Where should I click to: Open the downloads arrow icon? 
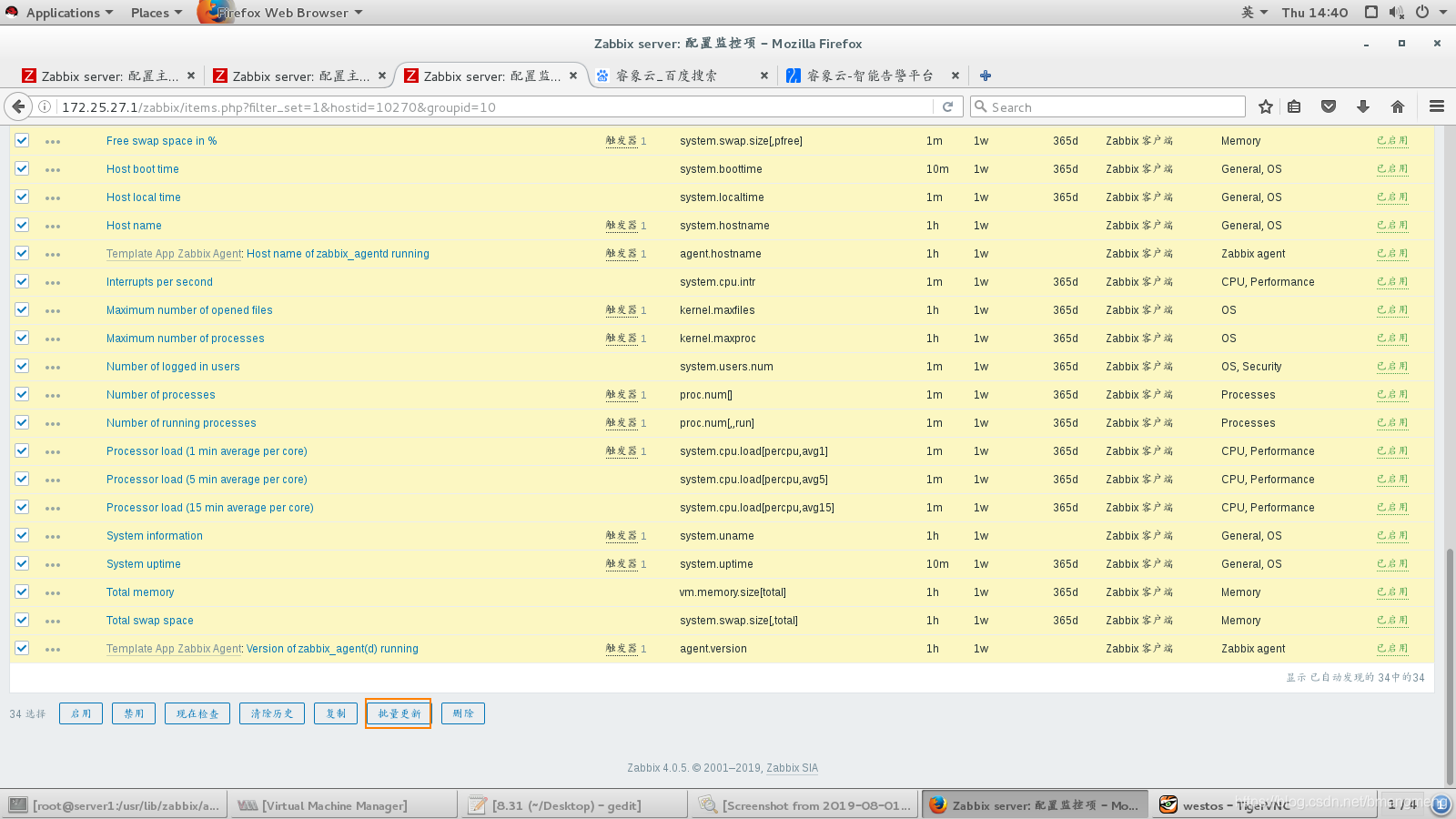pyautogui.click(x=1363, y=106)
